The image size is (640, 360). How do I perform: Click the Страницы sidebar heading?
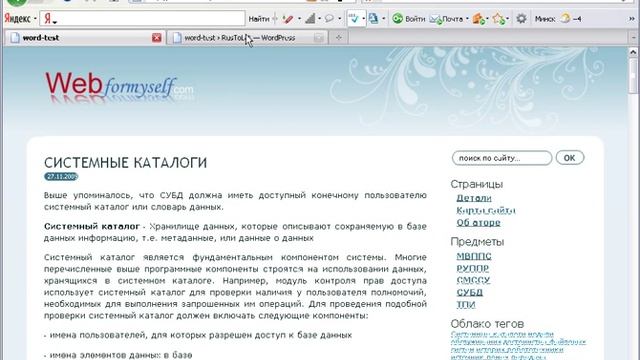click(x=476, y=184)
